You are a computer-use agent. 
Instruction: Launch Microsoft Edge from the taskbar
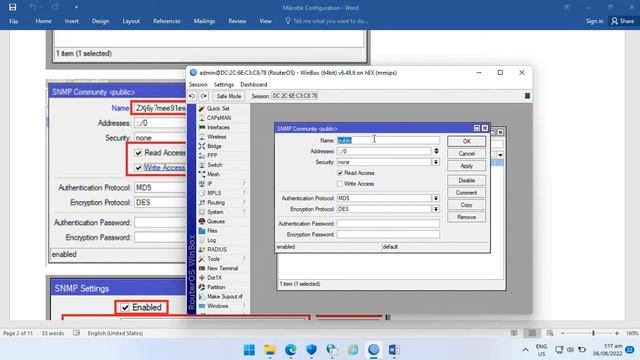pos(291,350)
